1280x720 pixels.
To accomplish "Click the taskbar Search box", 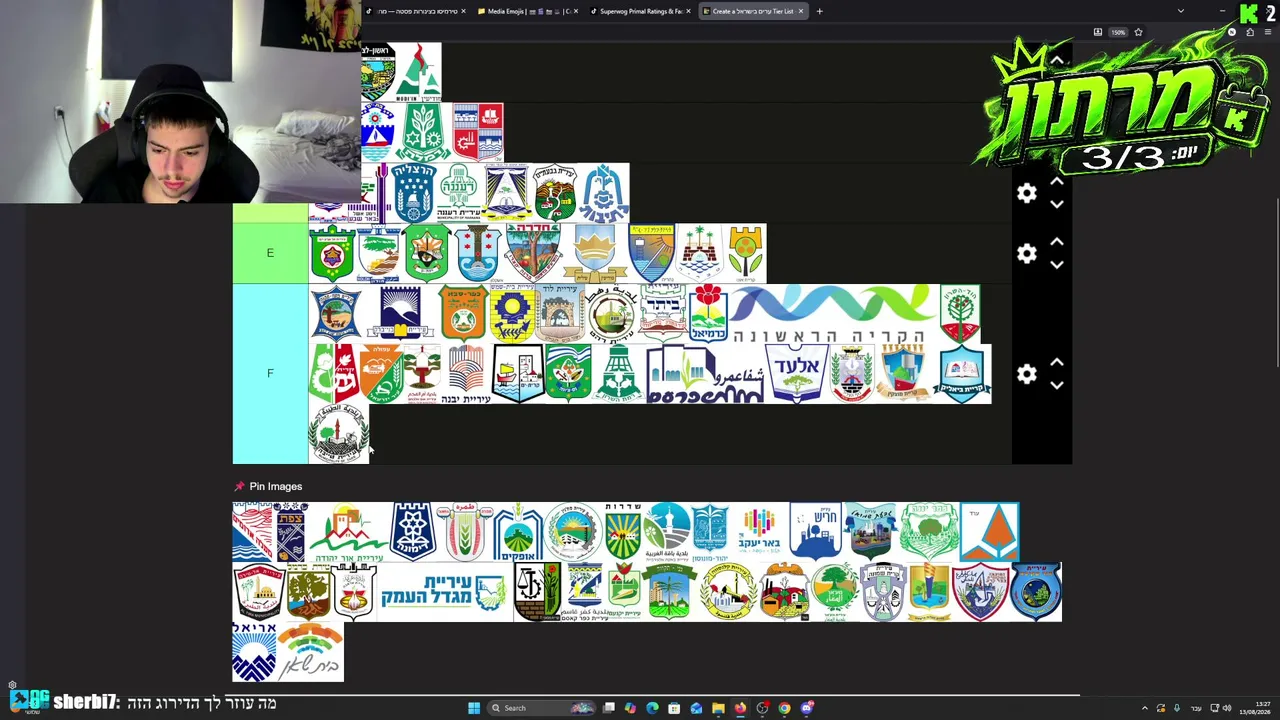I will tap(540, 708).
